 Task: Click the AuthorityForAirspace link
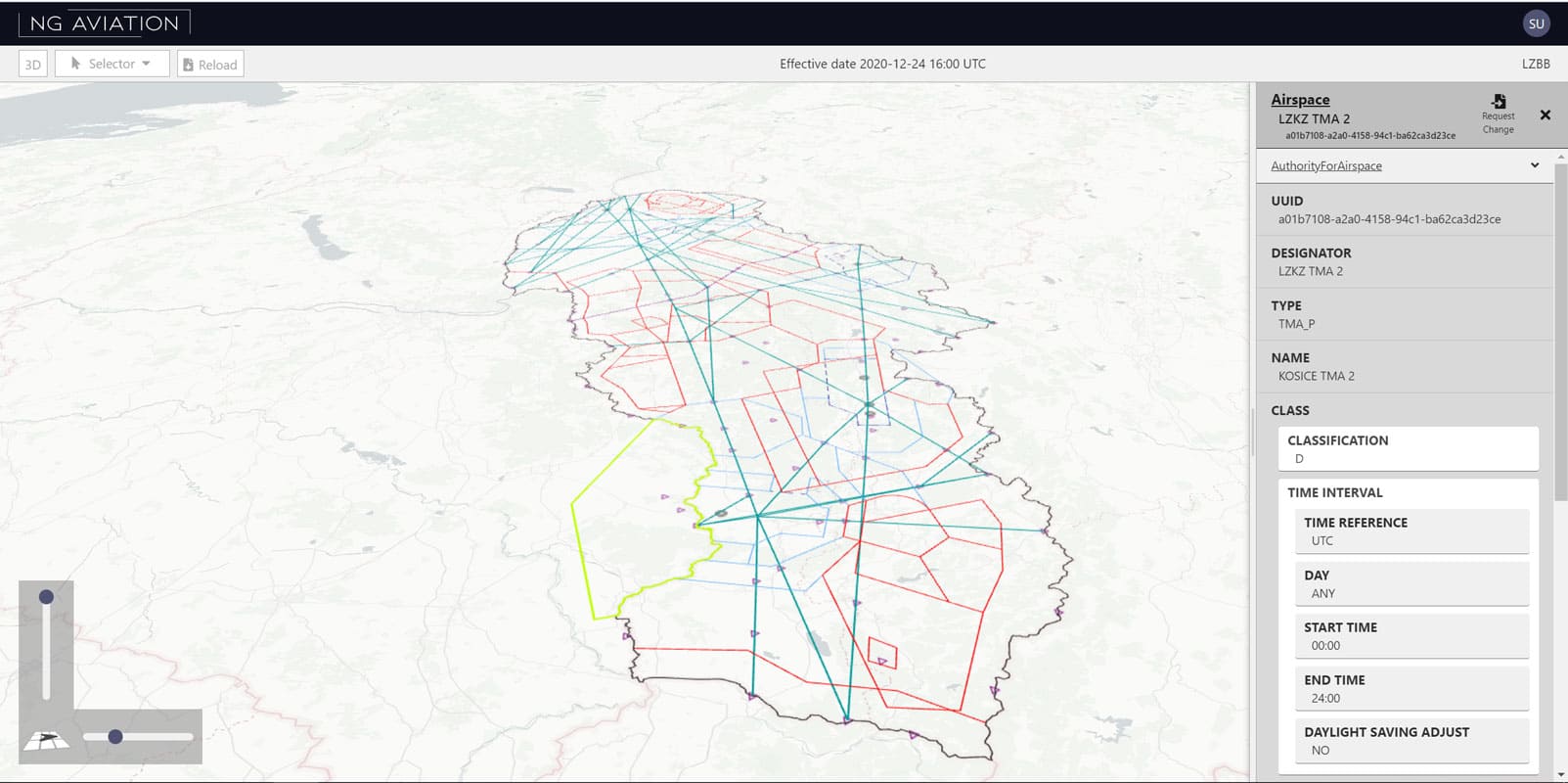click(1326, 166)
